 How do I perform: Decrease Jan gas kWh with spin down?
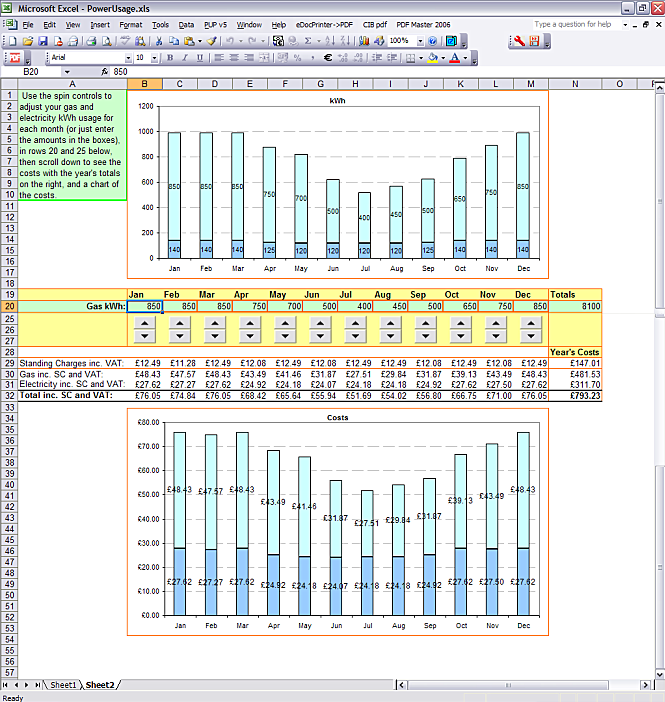tap(145, 336)
